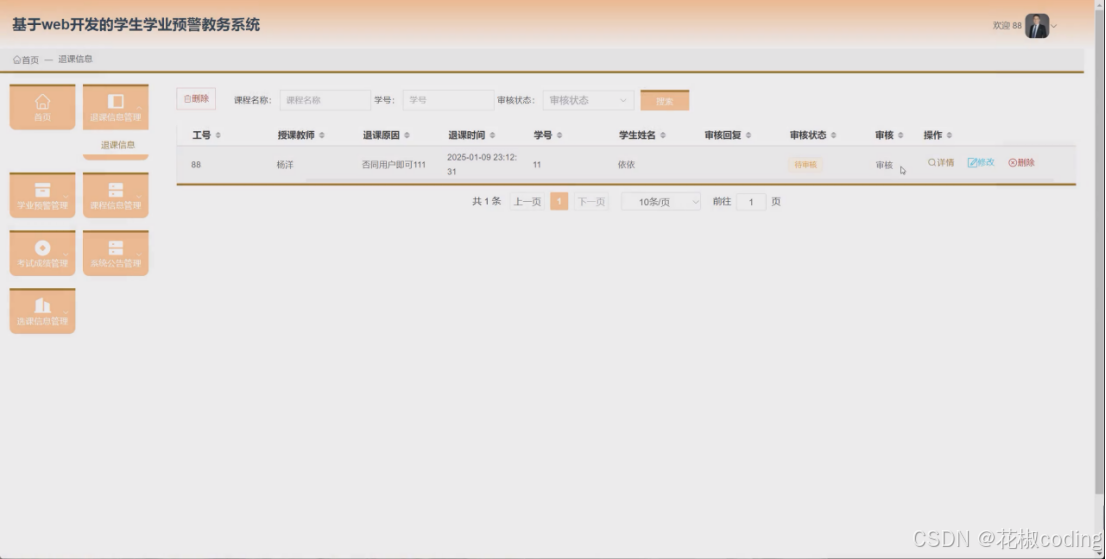Sort by the 审核状态 column arrows
The image size is (1106, 559).
tap(834, 135)
